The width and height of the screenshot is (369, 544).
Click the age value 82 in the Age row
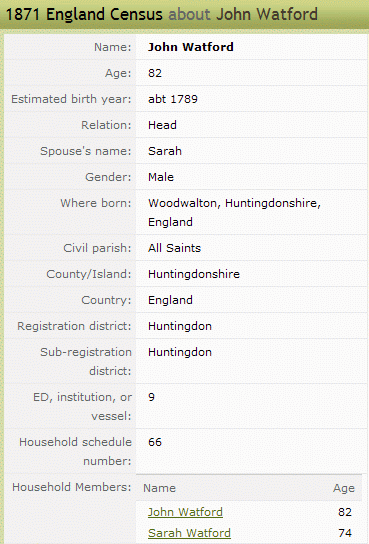click(155, 73)
